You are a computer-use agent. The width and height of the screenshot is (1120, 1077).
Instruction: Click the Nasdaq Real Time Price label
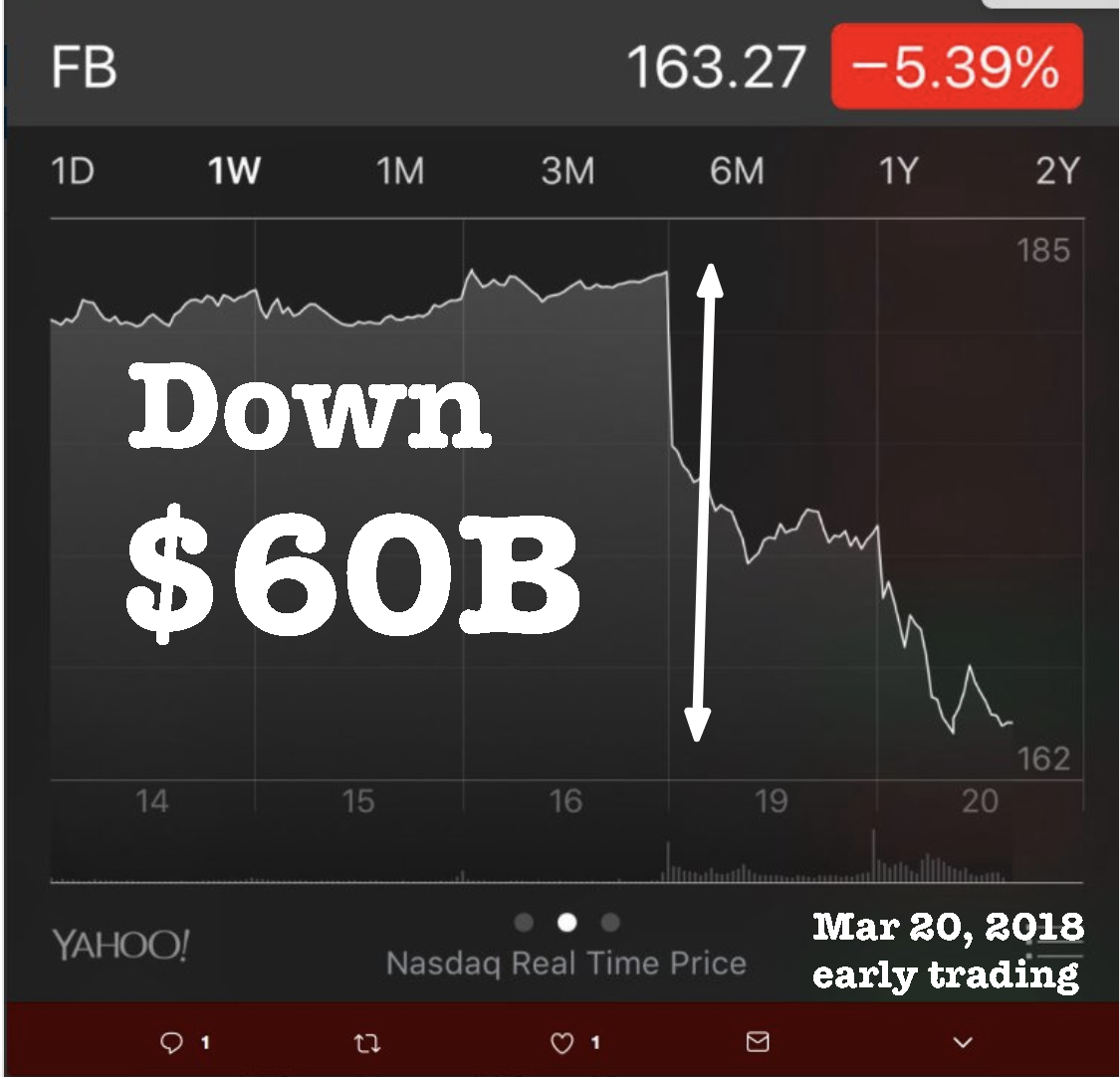tap(565, 963)
